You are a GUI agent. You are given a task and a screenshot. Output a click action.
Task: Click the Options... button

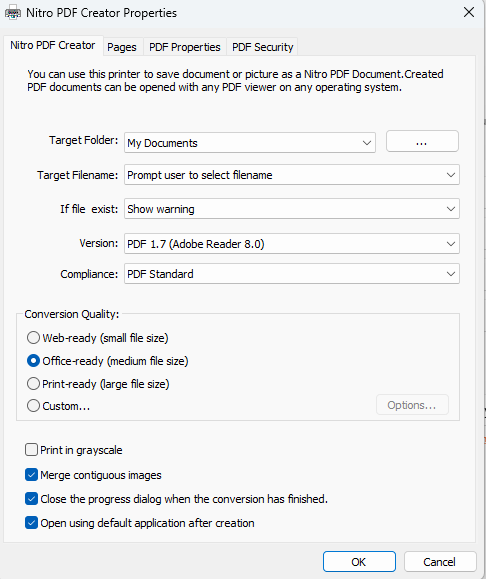(x=412, y=405)
